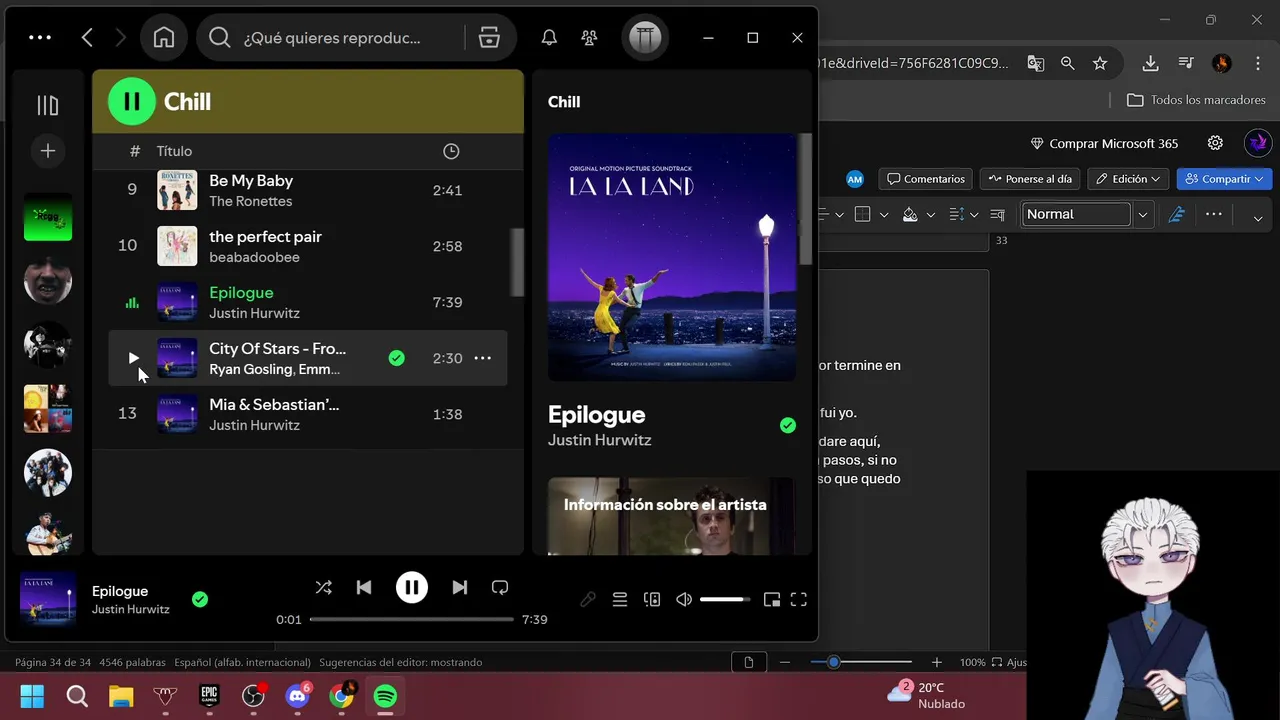
Task: Adjust the Spotify volume slider
Action: pos(725,600)
